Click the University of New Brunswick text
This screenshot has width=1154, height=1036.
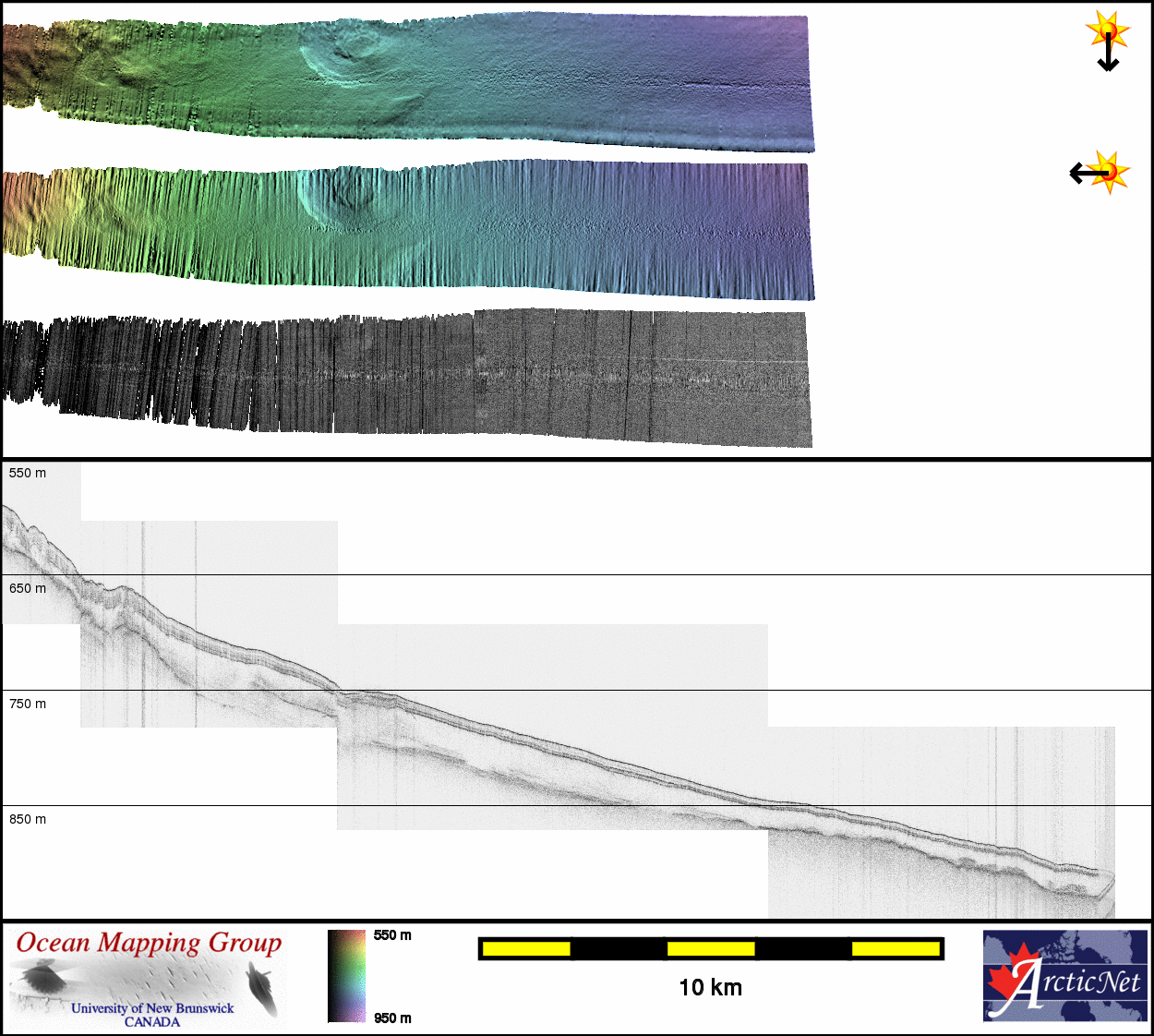pos(152,1008)
